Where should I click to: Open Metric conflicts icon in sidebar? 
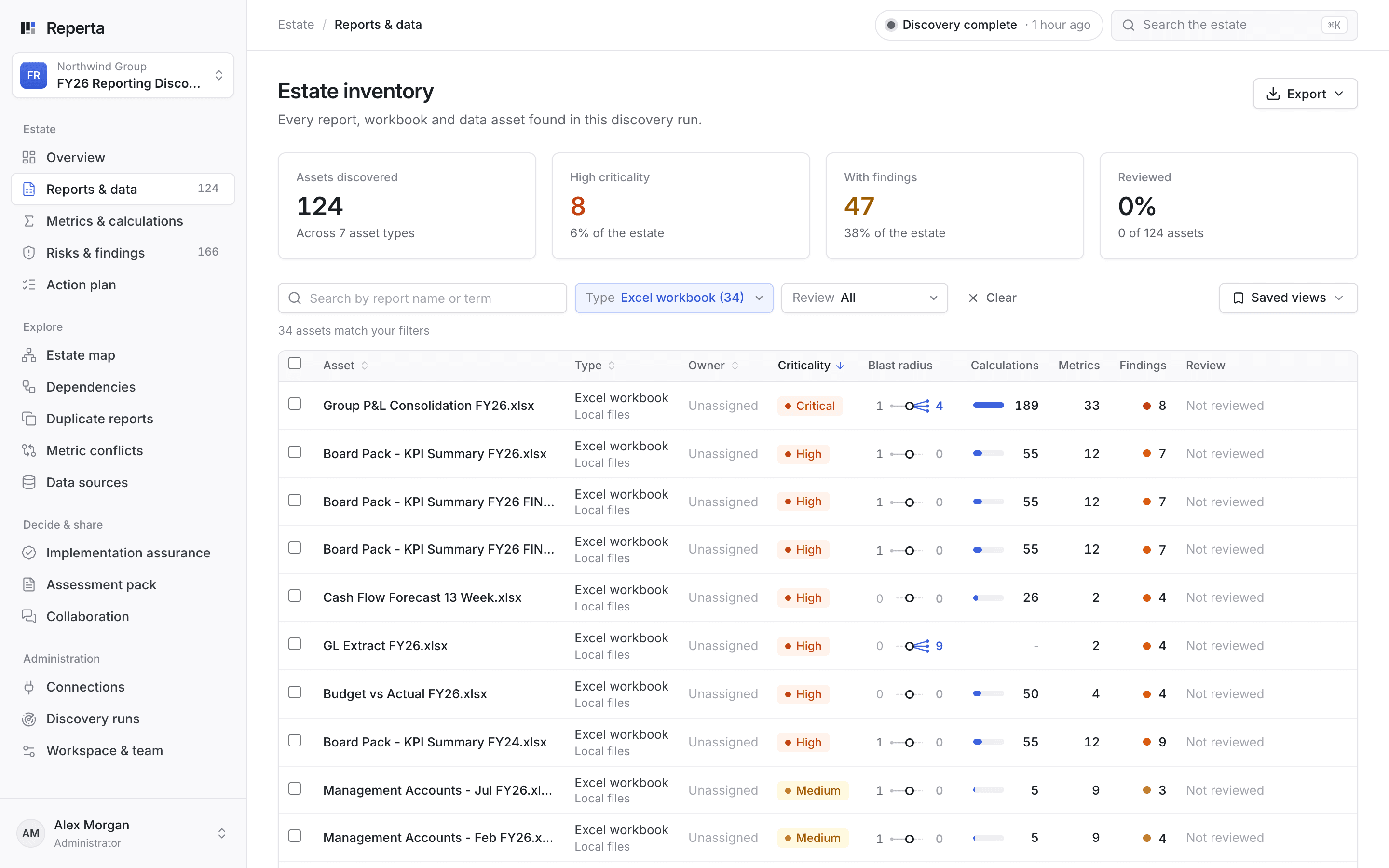click(29, 451)
